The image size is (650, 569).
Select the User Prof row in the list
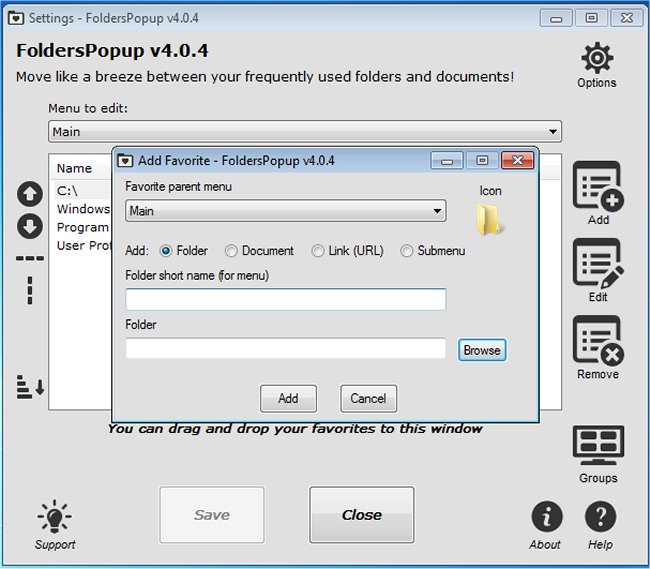click(82, 245)
